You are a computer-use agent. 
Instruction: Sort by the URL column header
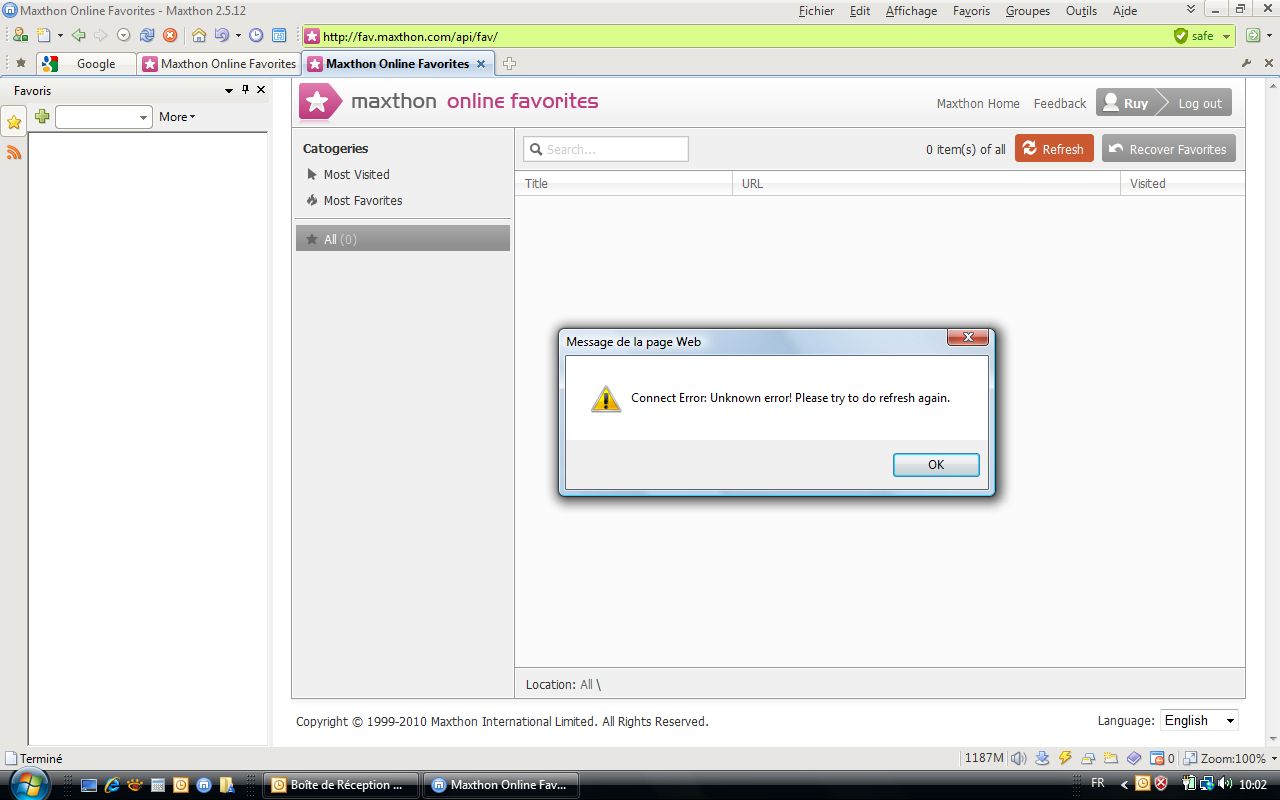(927, 183)
